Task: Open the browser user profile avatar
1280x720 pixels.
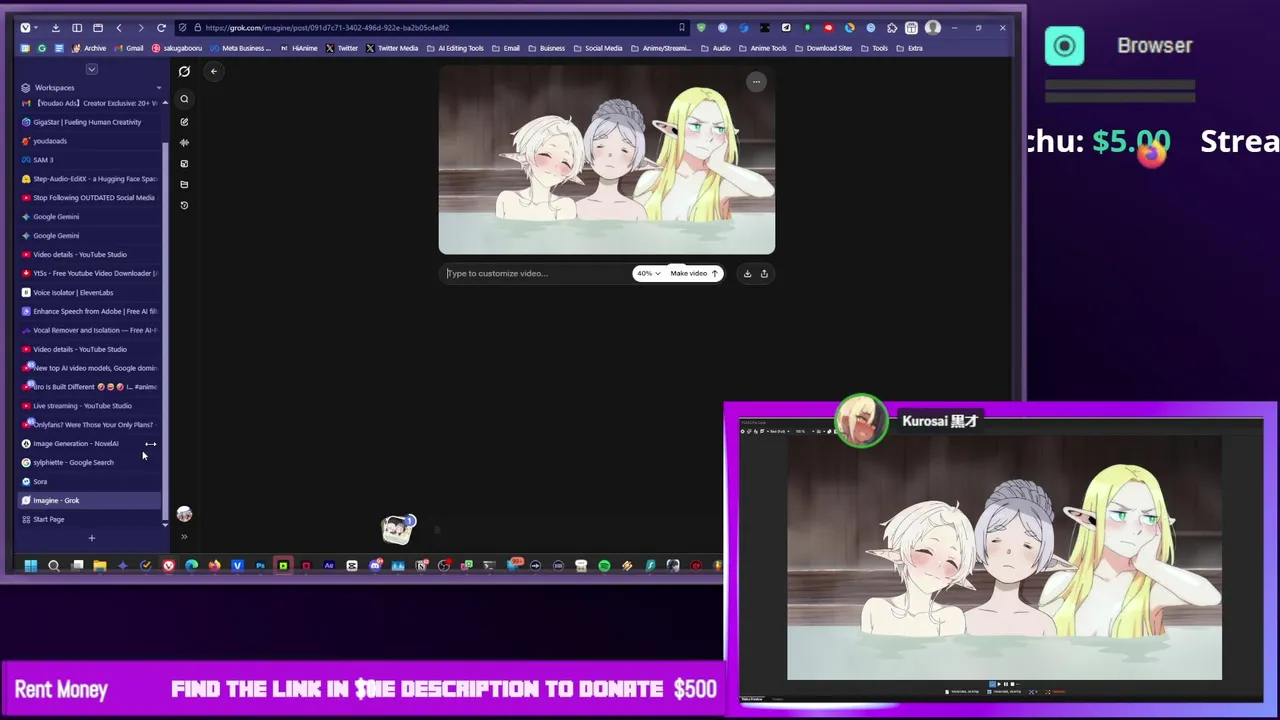Action: point(933,28)
